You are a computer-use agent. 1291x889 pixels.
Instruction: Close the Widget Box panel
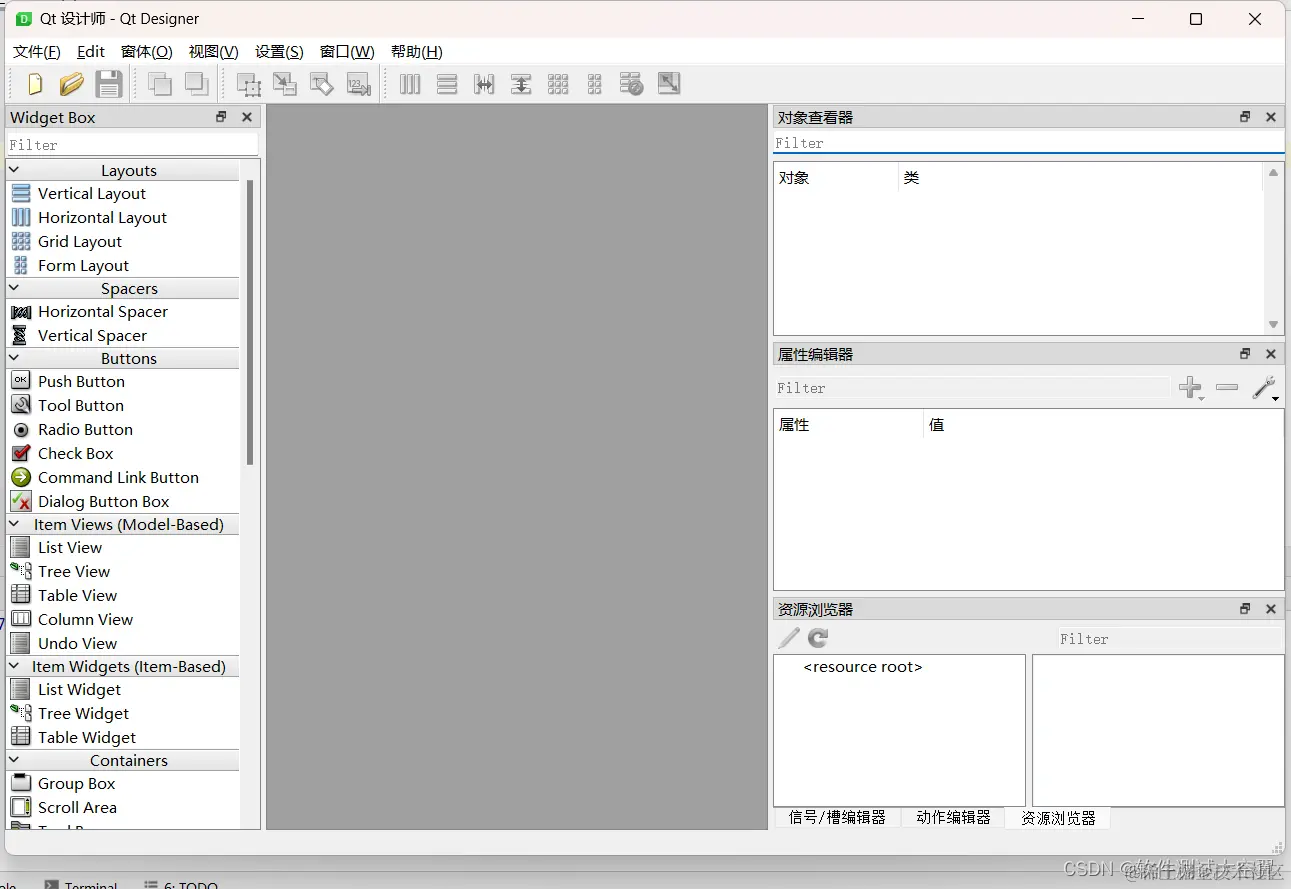click(247, 117)
